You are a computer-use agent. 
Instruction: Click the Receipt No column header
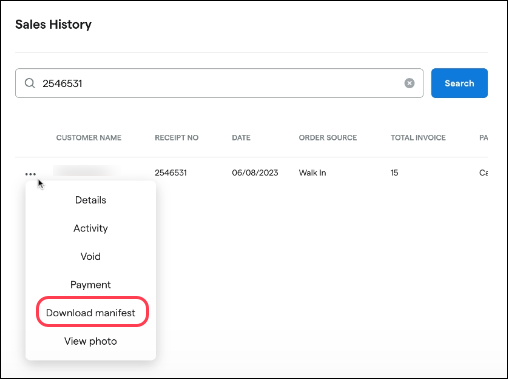[x=176, y=138]
